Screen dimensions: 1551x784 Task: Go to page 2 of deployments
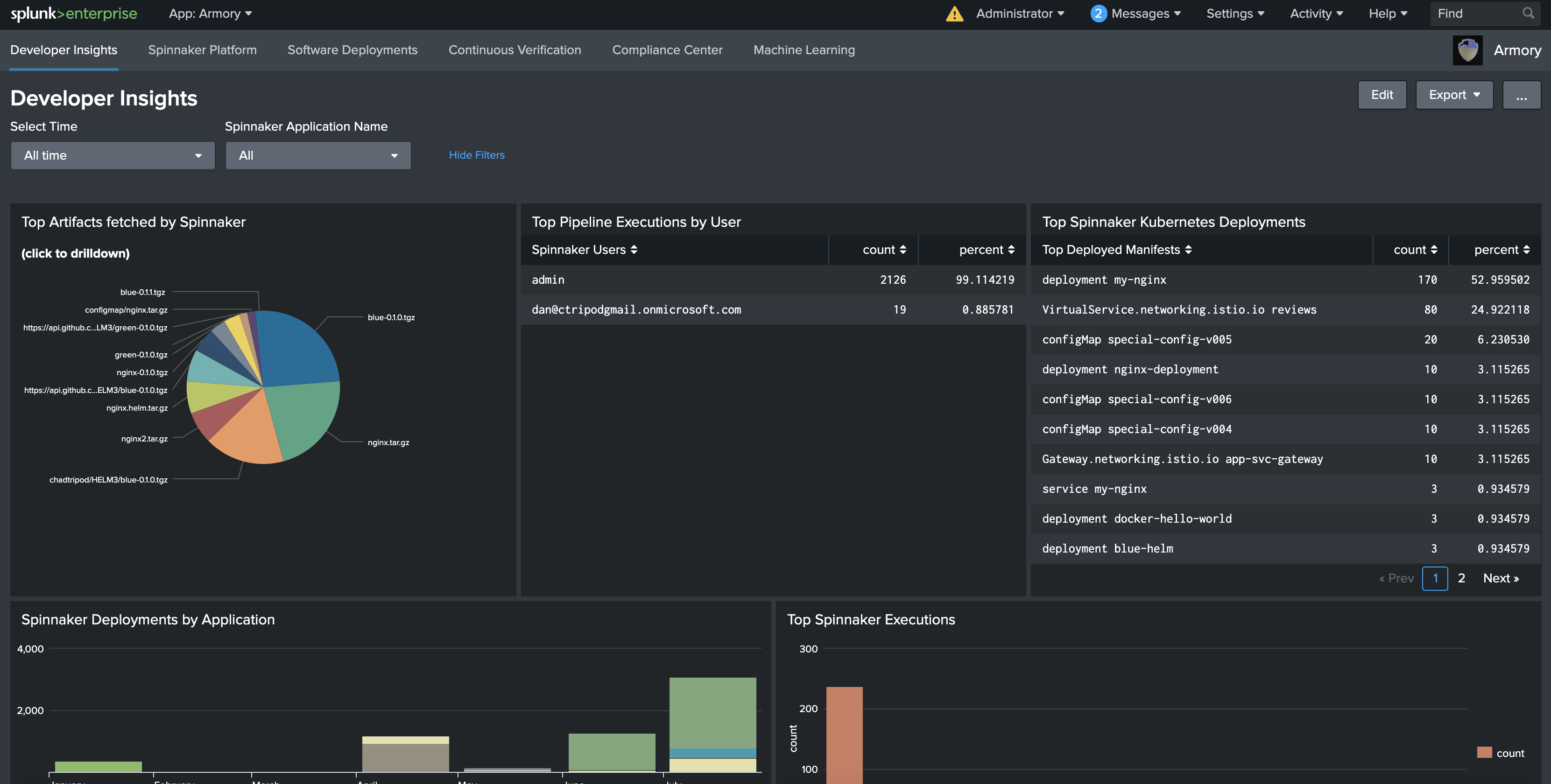click(x=1461, y=578)
